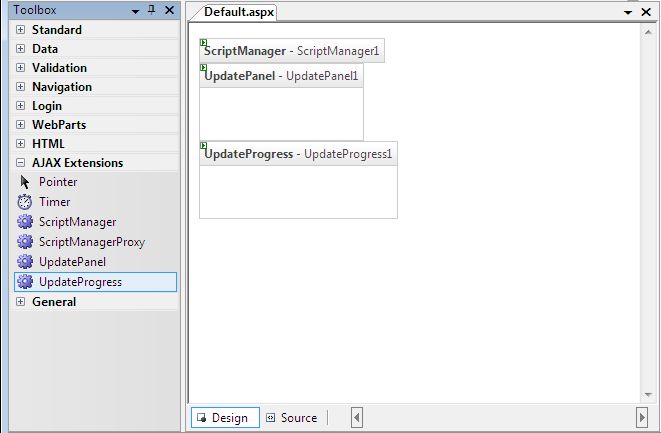Select the Pointer toolbox label
The height and width of the screenshot is (433, 661).
pos(58,182)
